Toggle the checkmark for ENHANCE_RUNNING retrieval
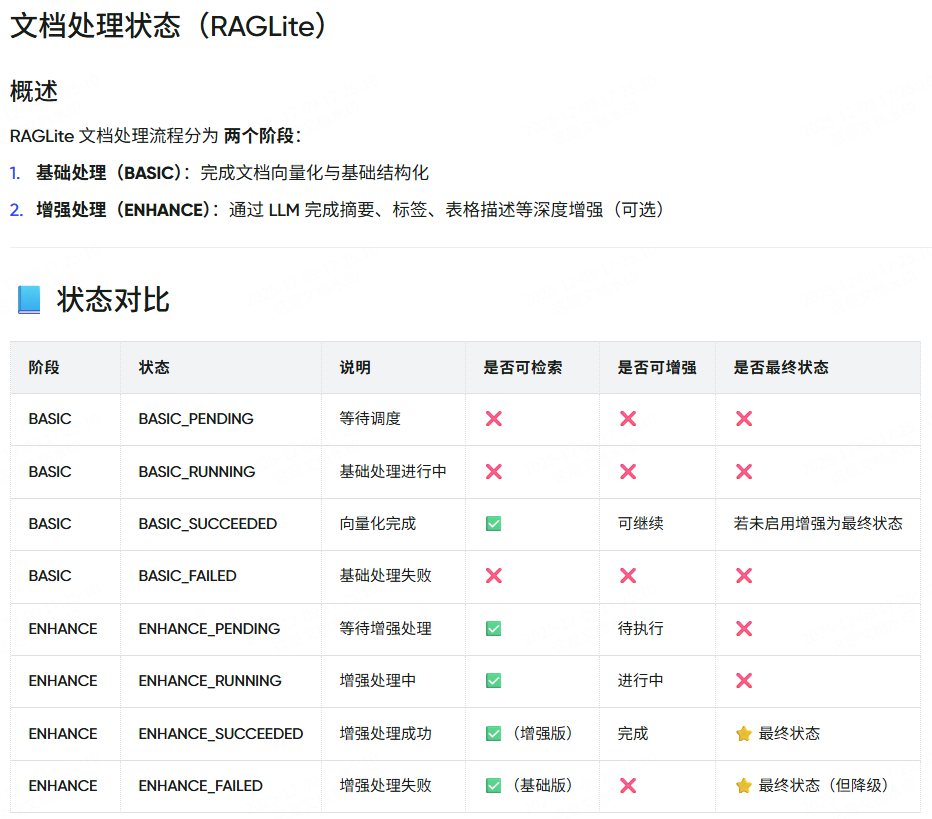The height and width of the screenshot is (819, 932). 492,681
